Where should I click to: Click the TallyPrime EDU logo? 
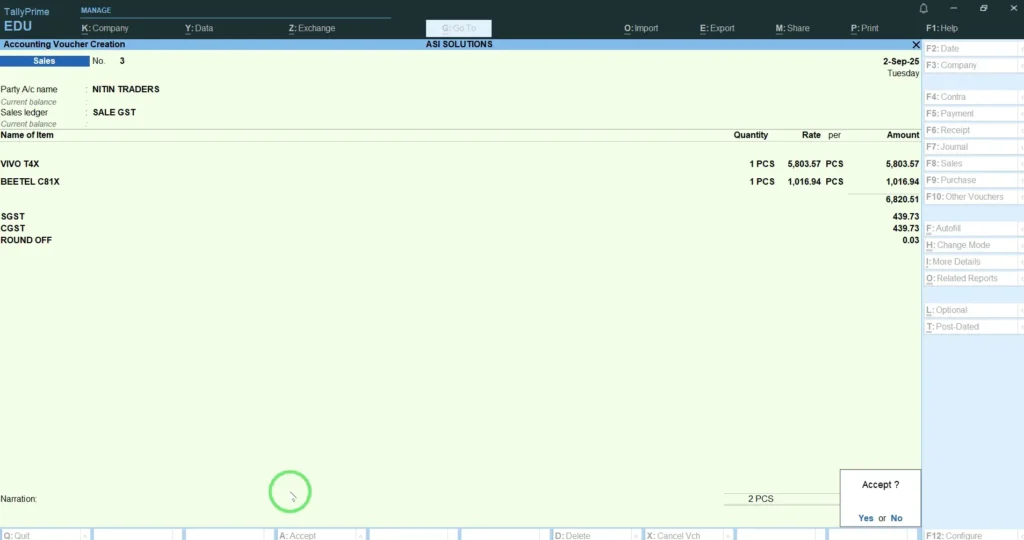pyautogui.click(x=26, y=20)
